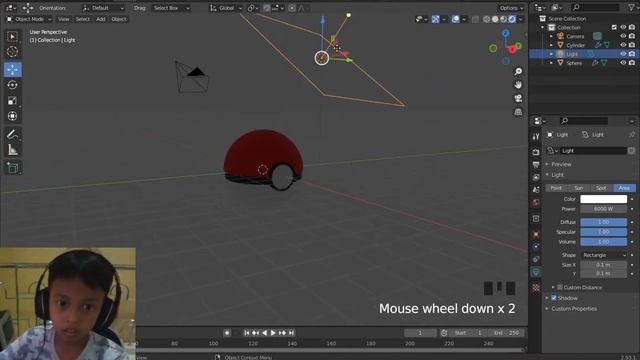Expand the Camera item in outliner
This screenshot has height=360, width=640.
click(551, 36)
